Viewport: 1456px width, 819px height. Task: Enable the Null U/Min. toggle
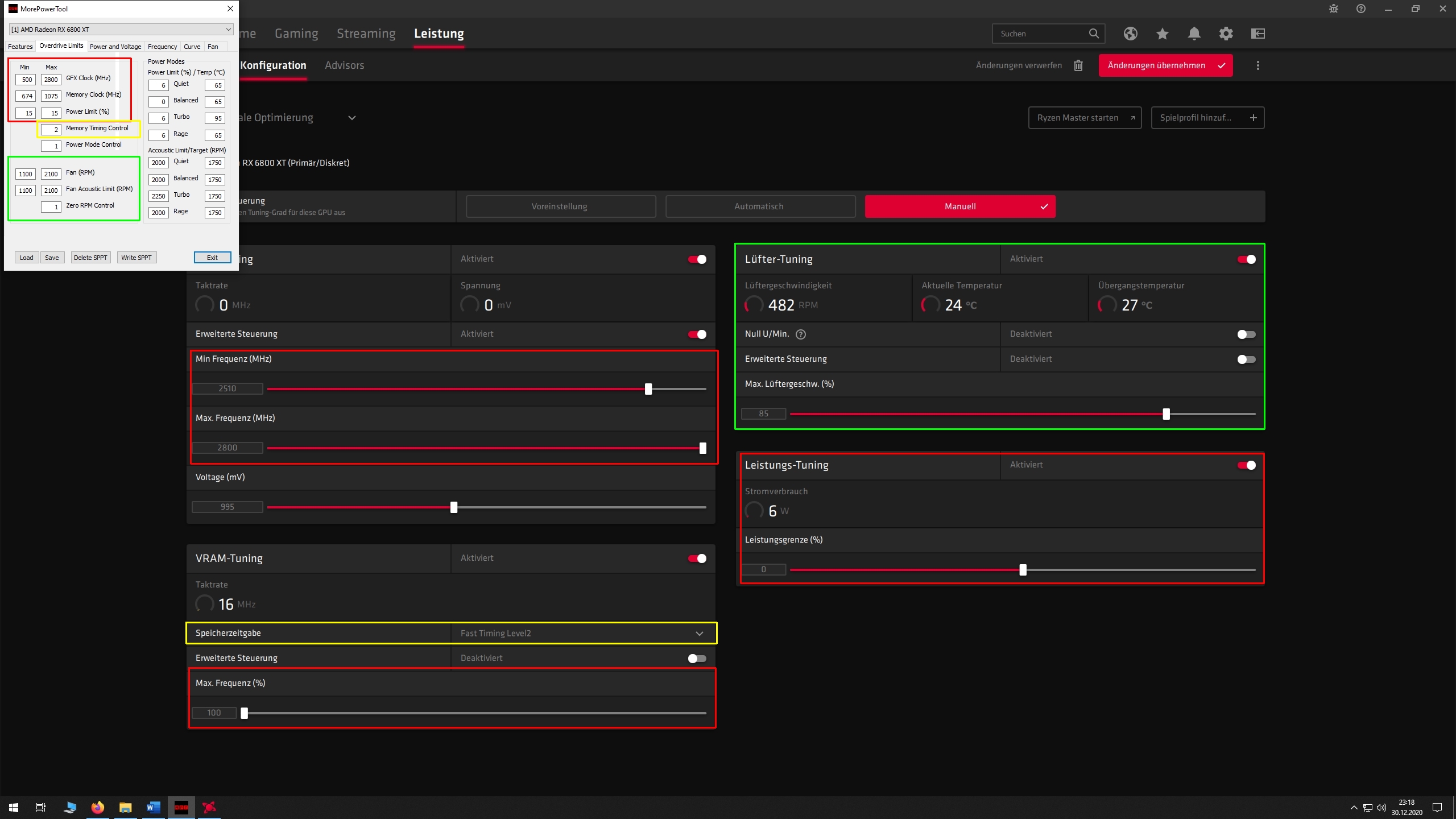point(1246,334)
